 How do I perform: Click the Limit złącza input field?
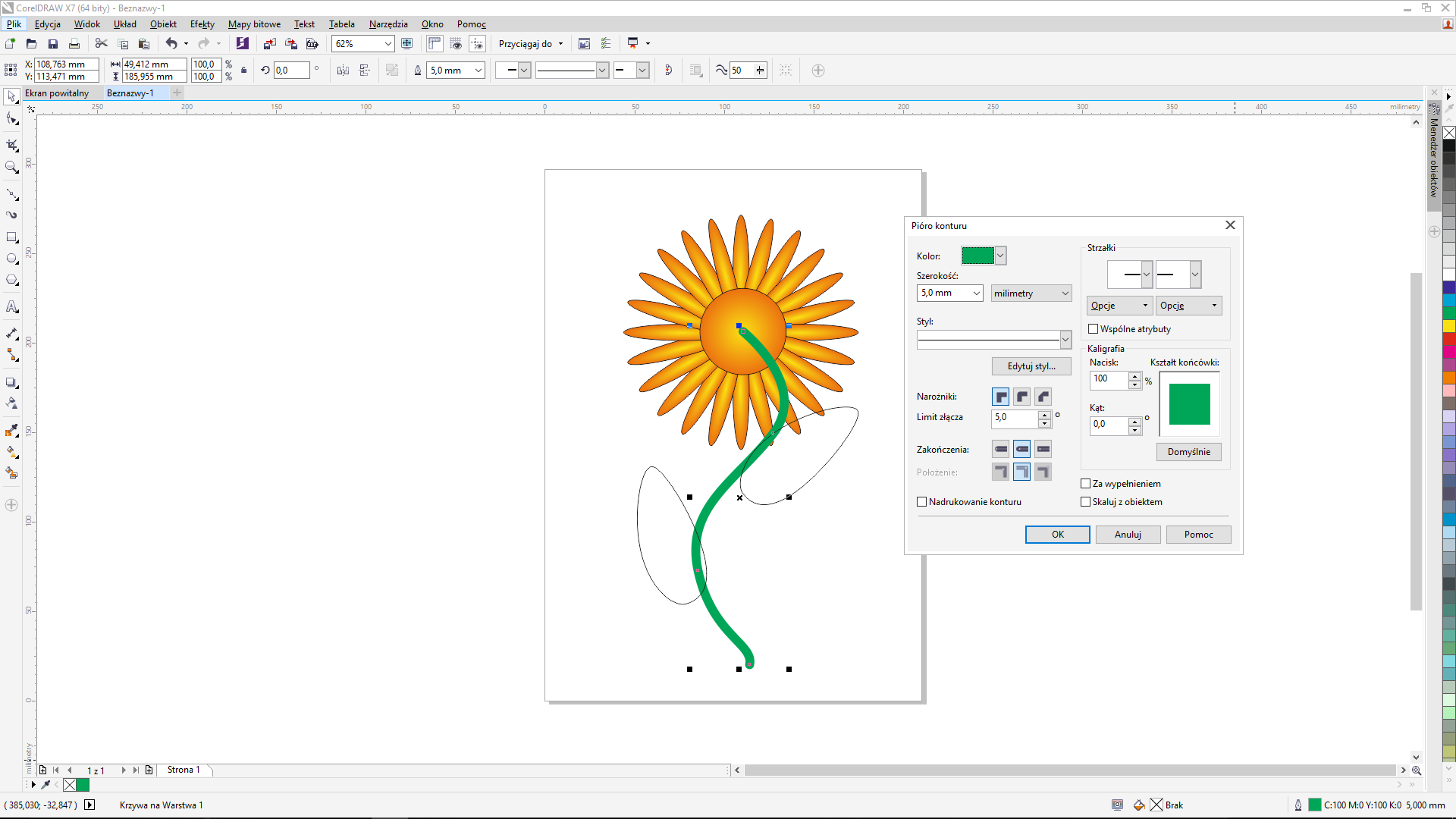pos(1015,418)
